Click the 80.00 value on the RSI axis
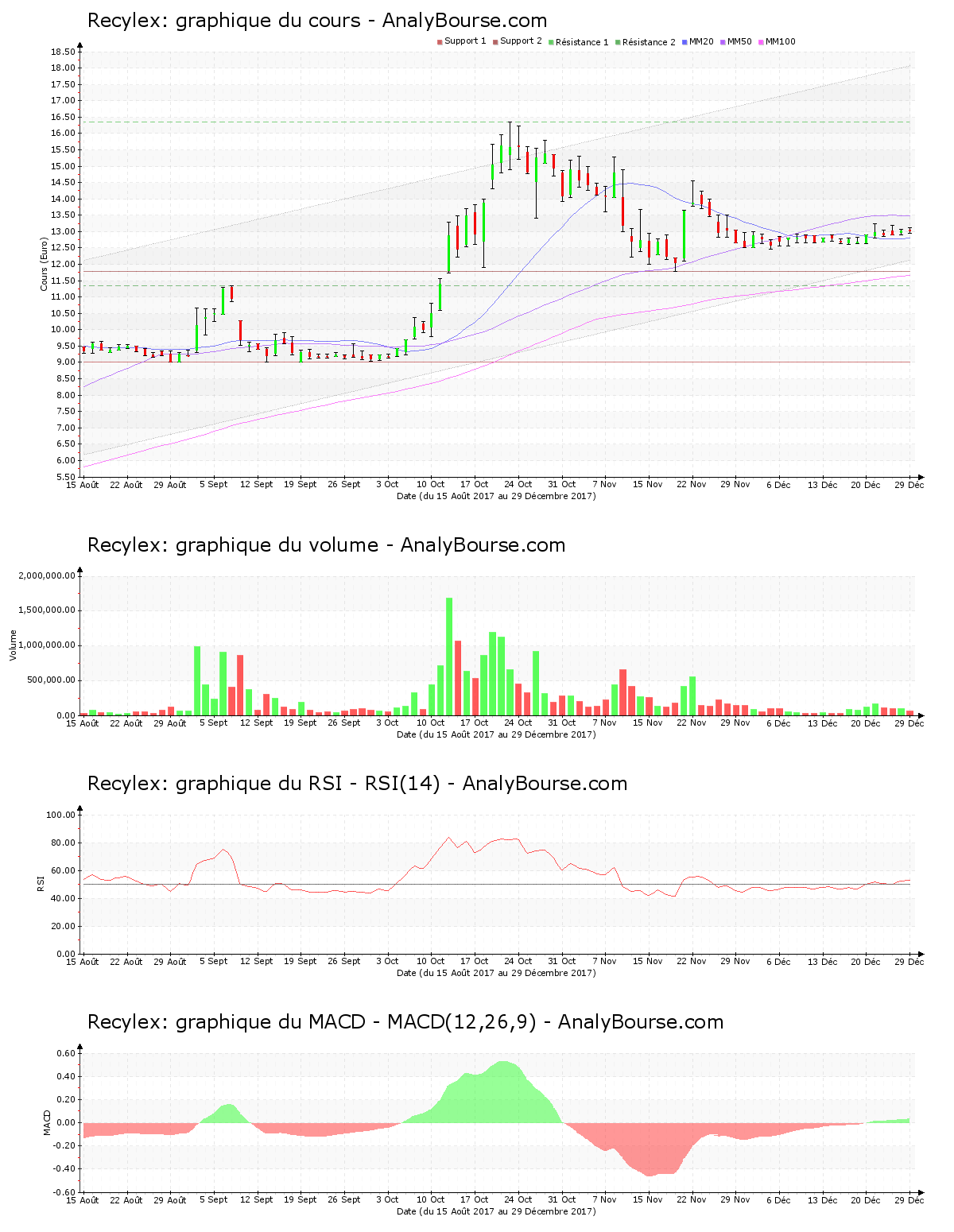Image resolution: width=954 pixels, height=1232 pixels. click(64, 843)
